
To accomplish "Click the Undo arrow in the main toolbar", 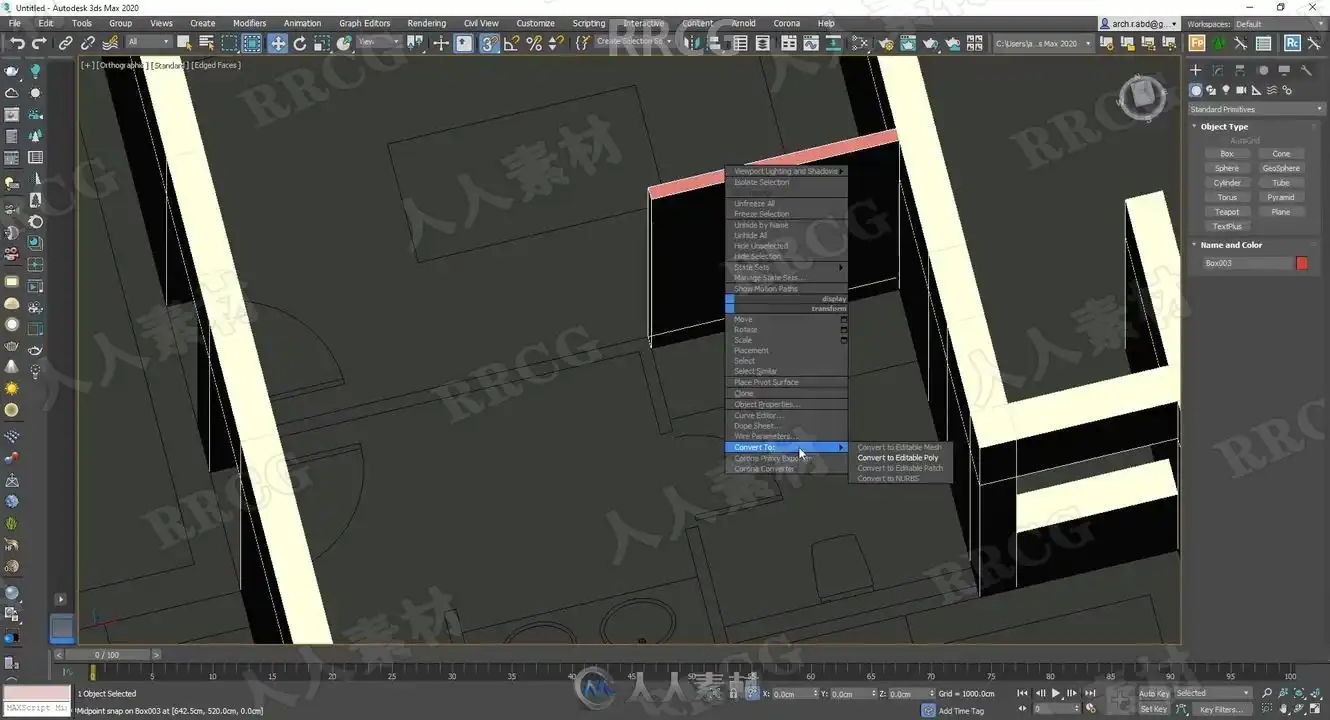I will coord(17,43).
